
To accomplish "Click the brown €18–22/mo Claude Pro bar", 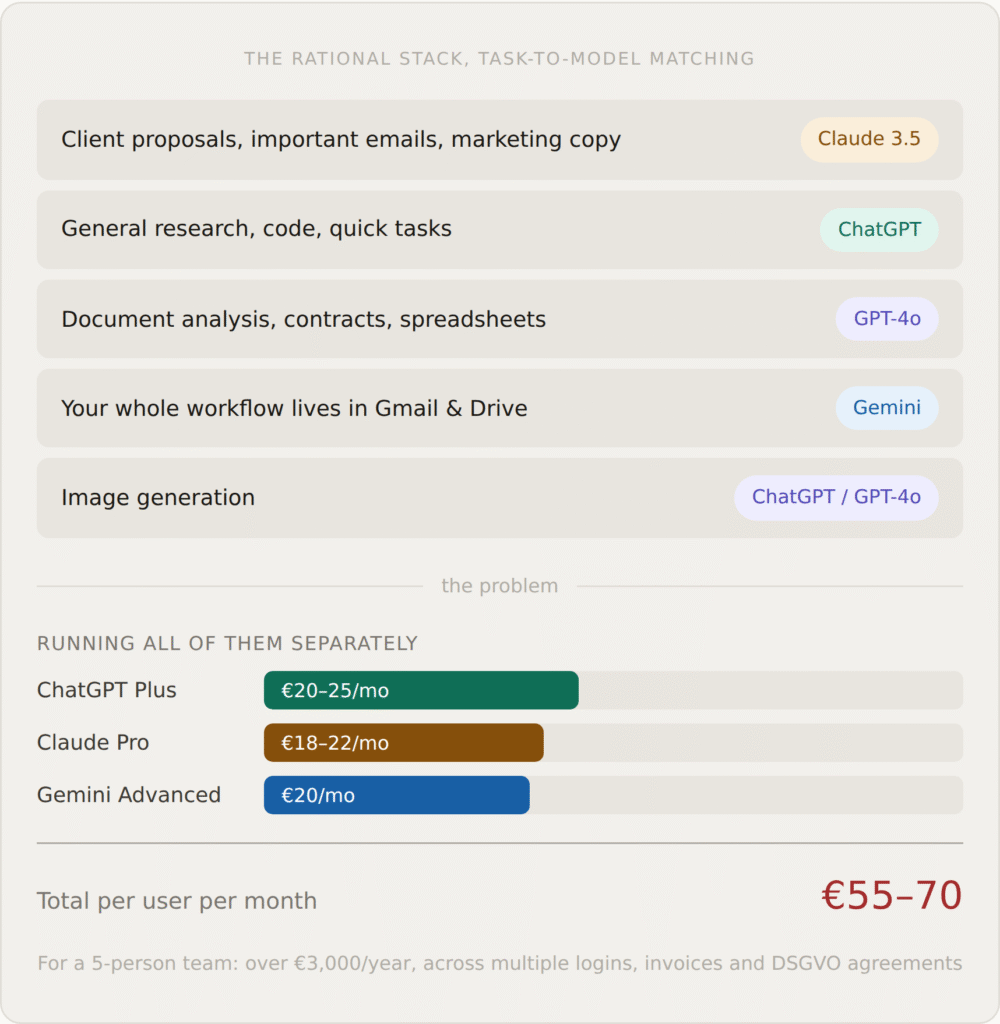I will tap(403, 743).
